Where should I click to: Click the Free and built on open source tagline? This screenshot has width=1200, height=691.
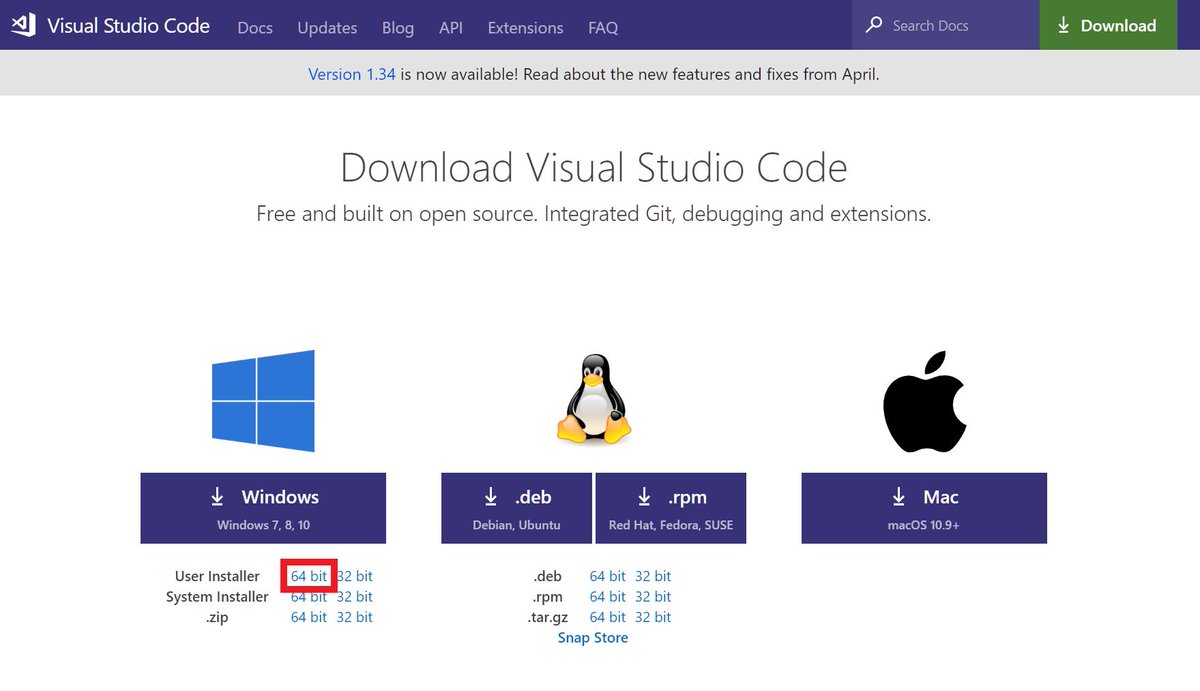[x=594, y=214]
